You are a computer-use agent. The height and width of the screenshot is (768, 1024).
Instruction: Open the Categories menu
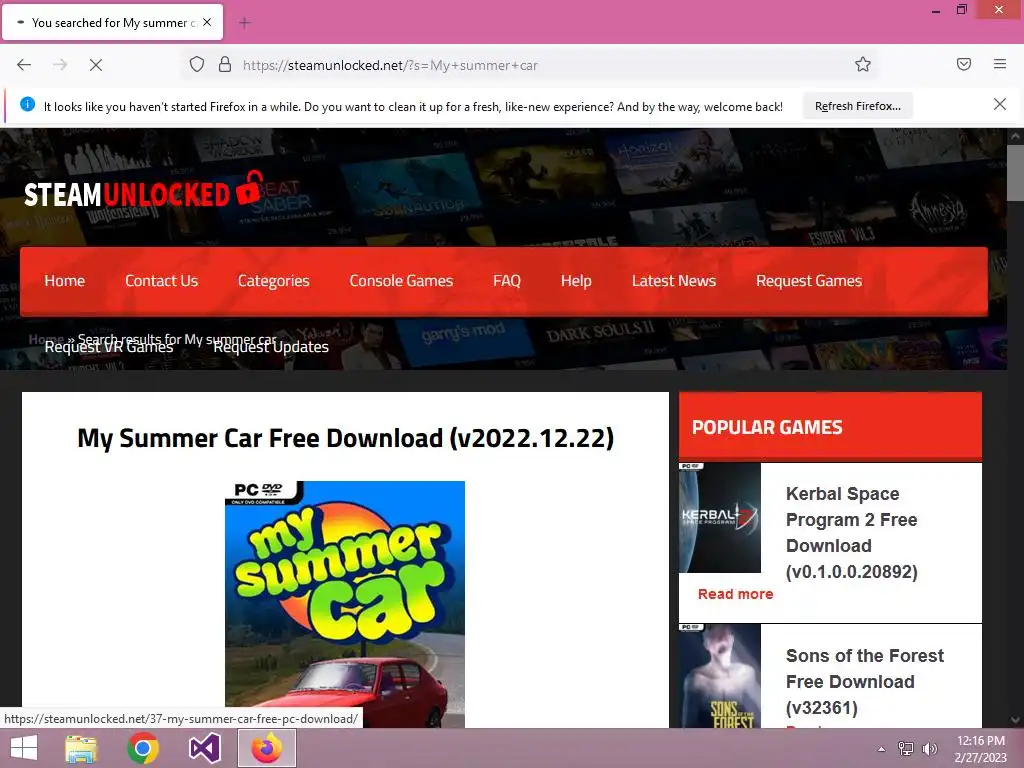click(274, 281)
